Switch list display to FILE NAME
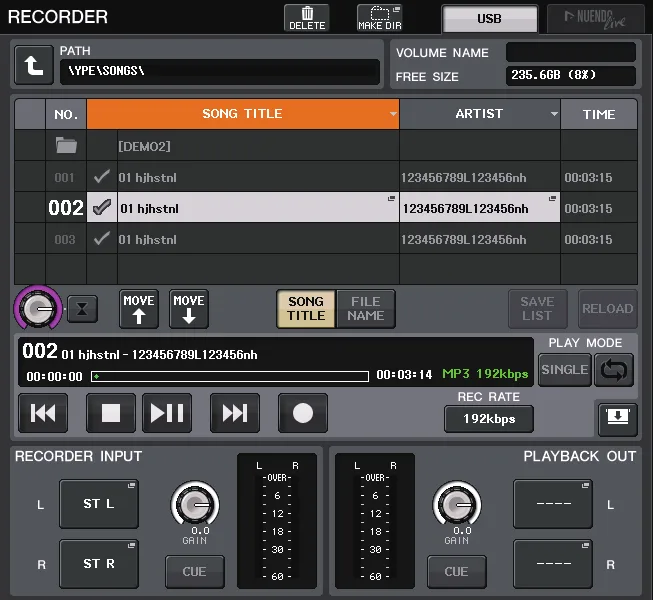 tap(366, 309)
